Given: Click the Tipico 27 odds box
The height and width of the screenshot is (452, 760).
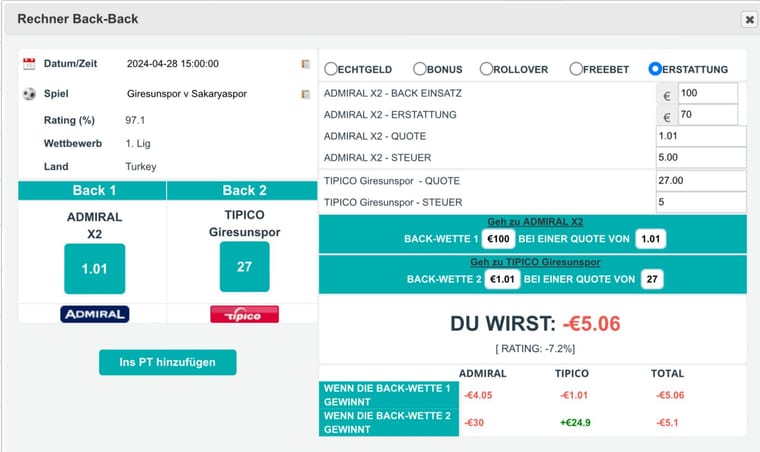Looking at the screenshot, I should [244, 267].
